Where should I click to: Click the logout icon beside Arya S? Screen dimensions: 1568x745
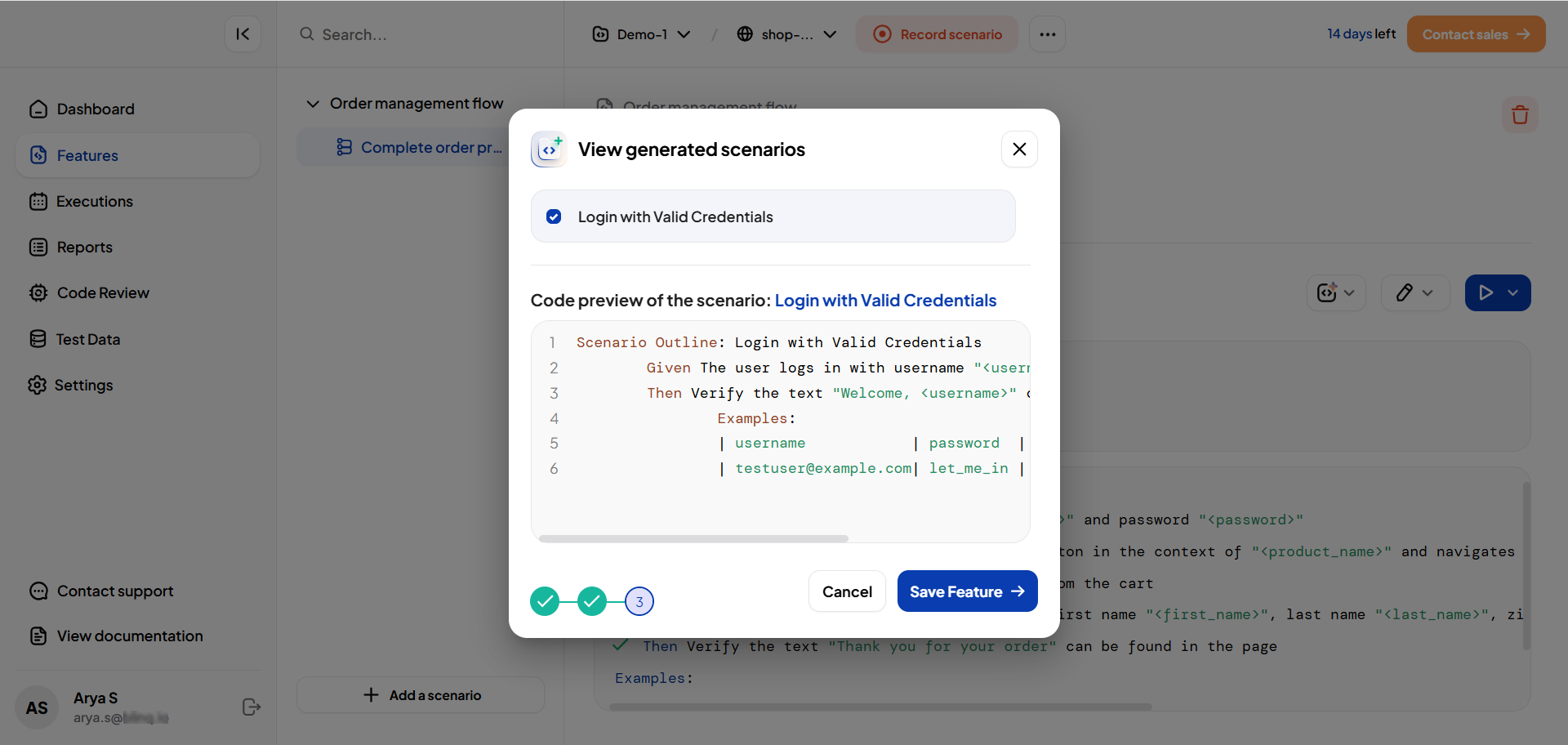coord(252,707)
